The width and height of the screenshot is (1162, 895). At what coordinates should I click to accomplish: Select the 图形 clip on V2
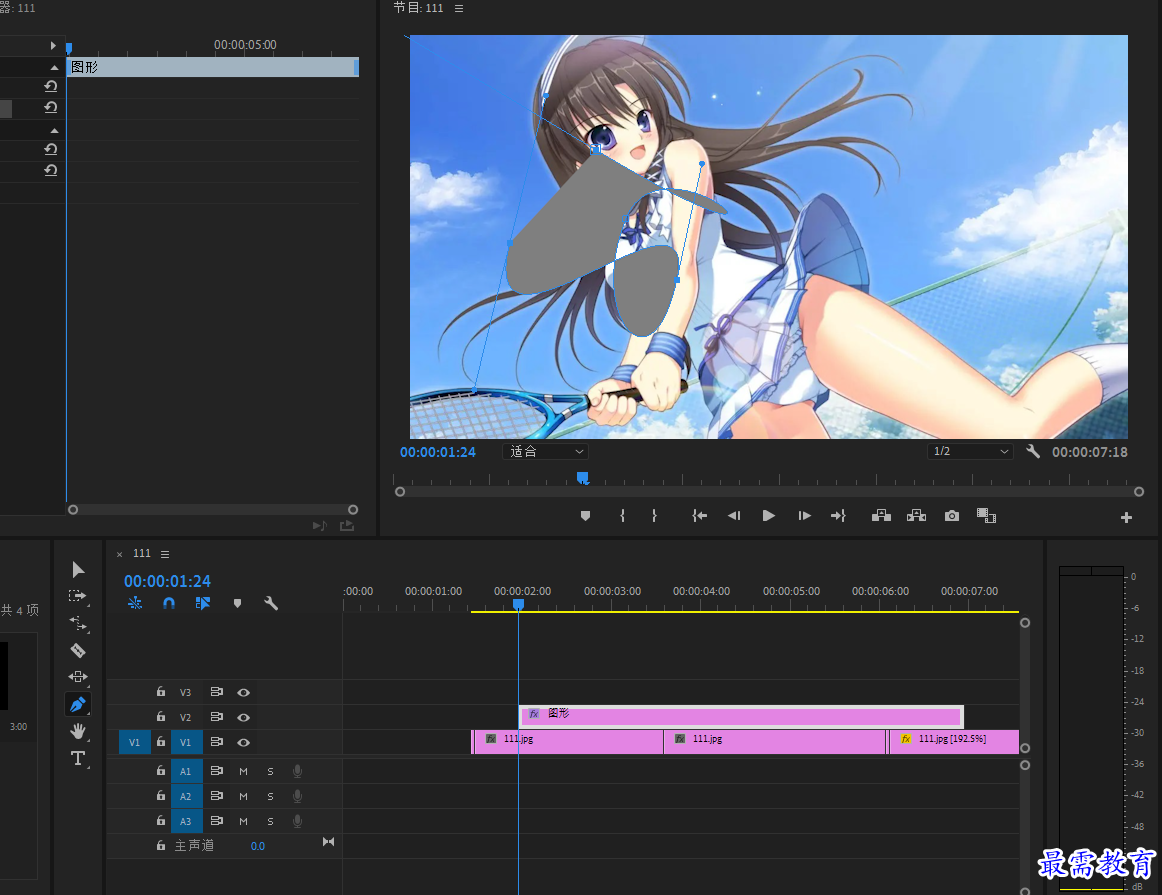tap(741, 716)
